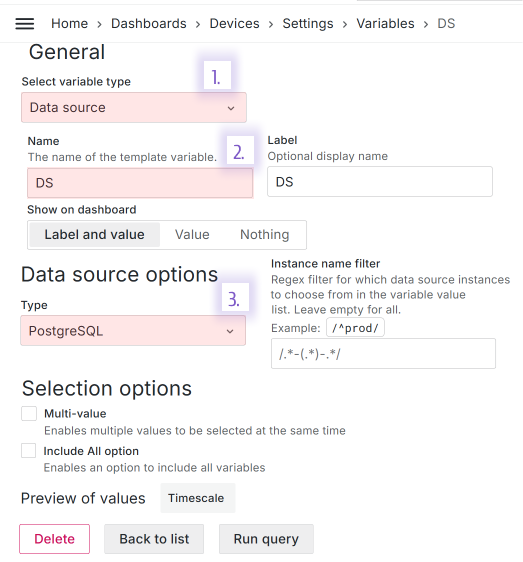The width and height of the screenshot is (523, 562).
Task: Focus the variable Name field
Action: click(140, 183)
